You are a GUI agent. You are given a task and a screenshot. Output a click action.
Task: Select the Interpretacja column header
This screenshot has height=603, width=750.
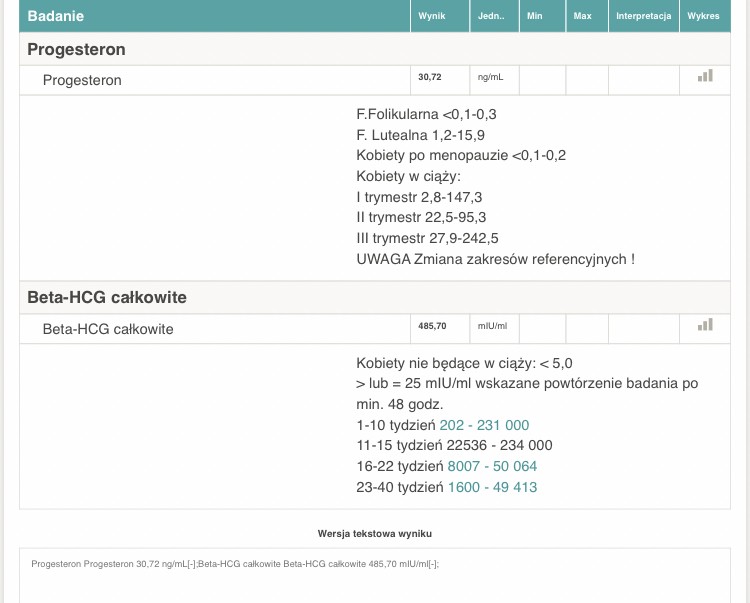point(643,16)
